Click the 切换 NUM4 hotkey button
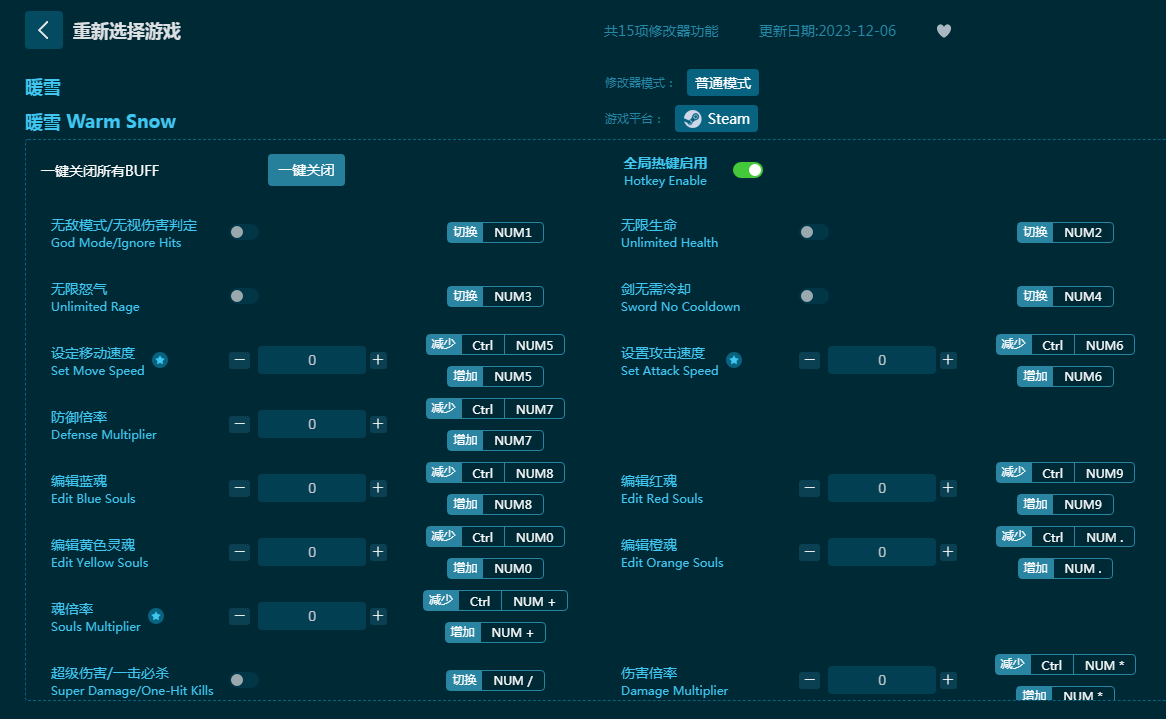The image size is (1166, 719). point(1066,296)
